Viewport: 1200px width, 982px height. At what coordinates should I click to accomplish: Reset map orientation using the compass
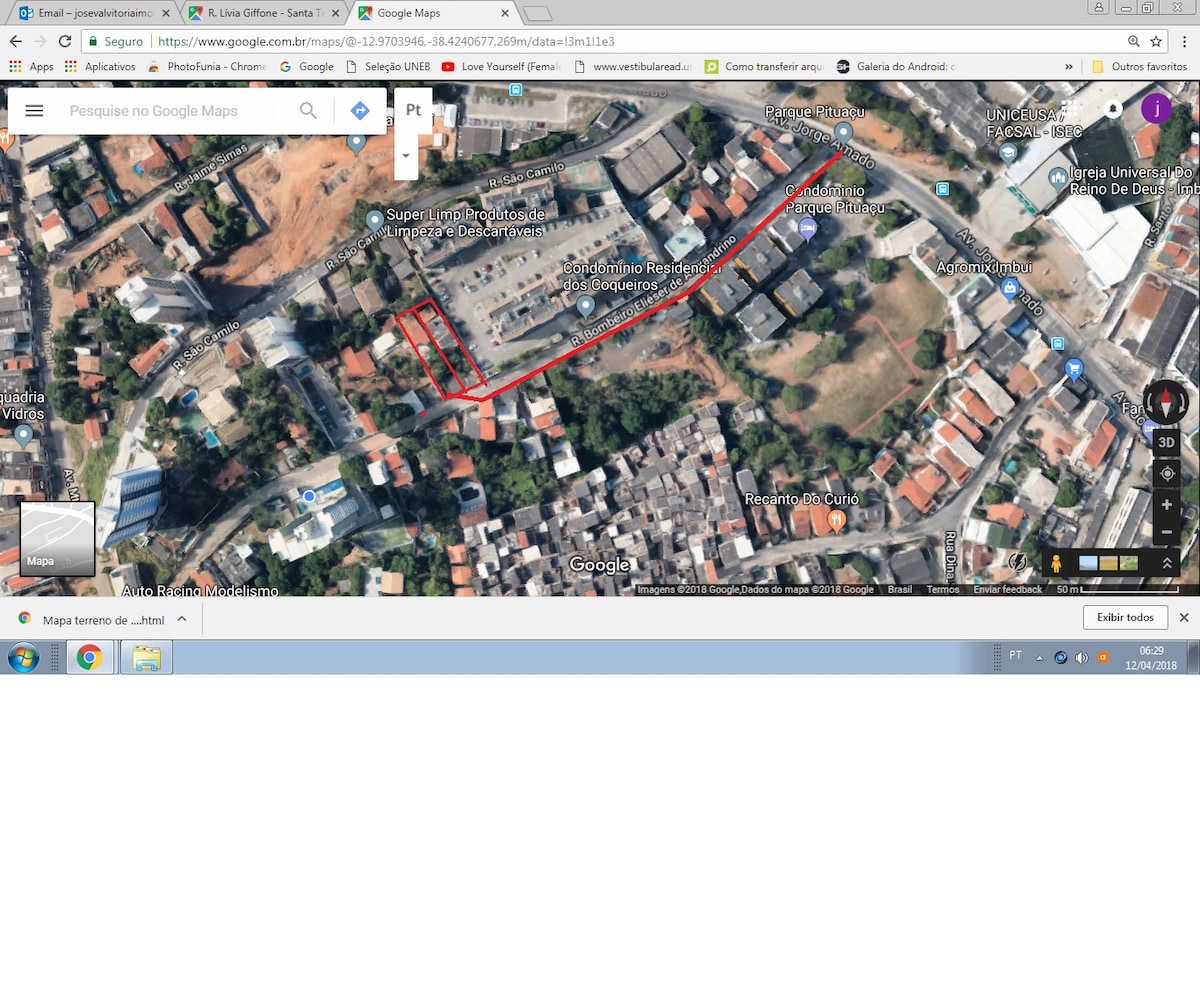tap(1166, 402)
